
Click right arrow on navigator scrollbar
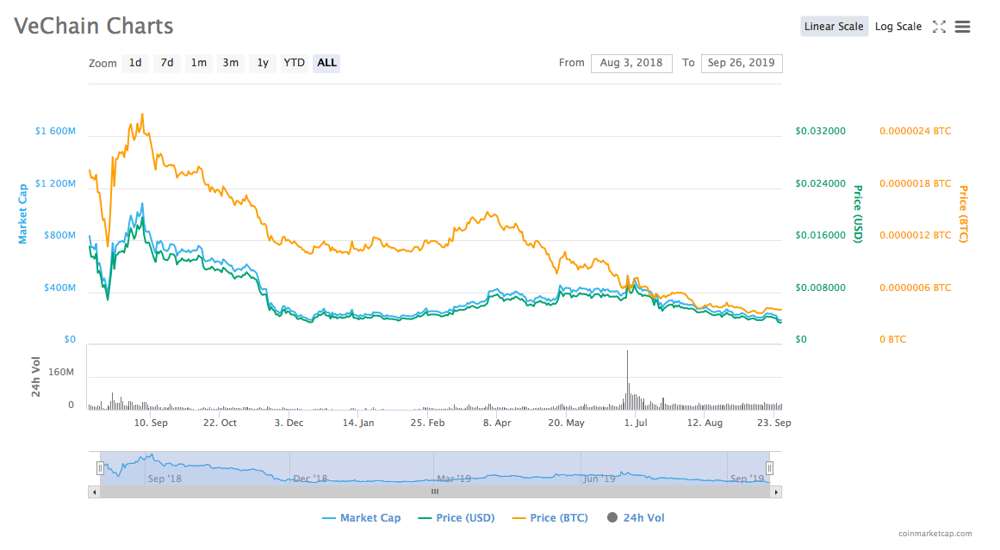click(x=776, y=492)
